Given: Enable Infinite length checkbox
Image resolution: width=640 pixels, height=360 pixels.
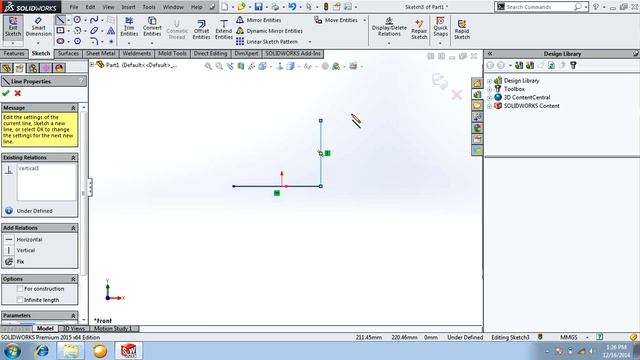Looking at the screenshot, I should (x=20, y=300).
